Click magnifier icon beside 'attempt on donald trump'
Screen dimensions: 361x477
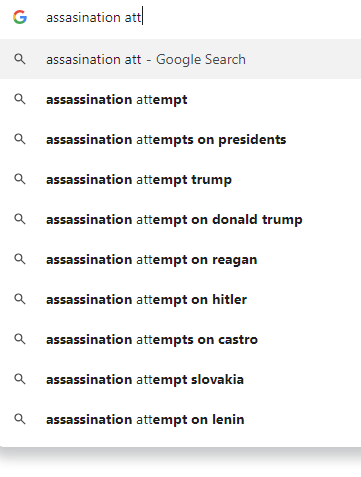point(20,219)
